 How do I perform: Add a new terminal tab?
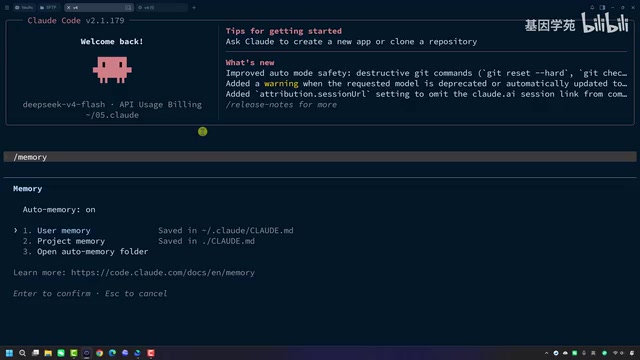pos(194,7)
